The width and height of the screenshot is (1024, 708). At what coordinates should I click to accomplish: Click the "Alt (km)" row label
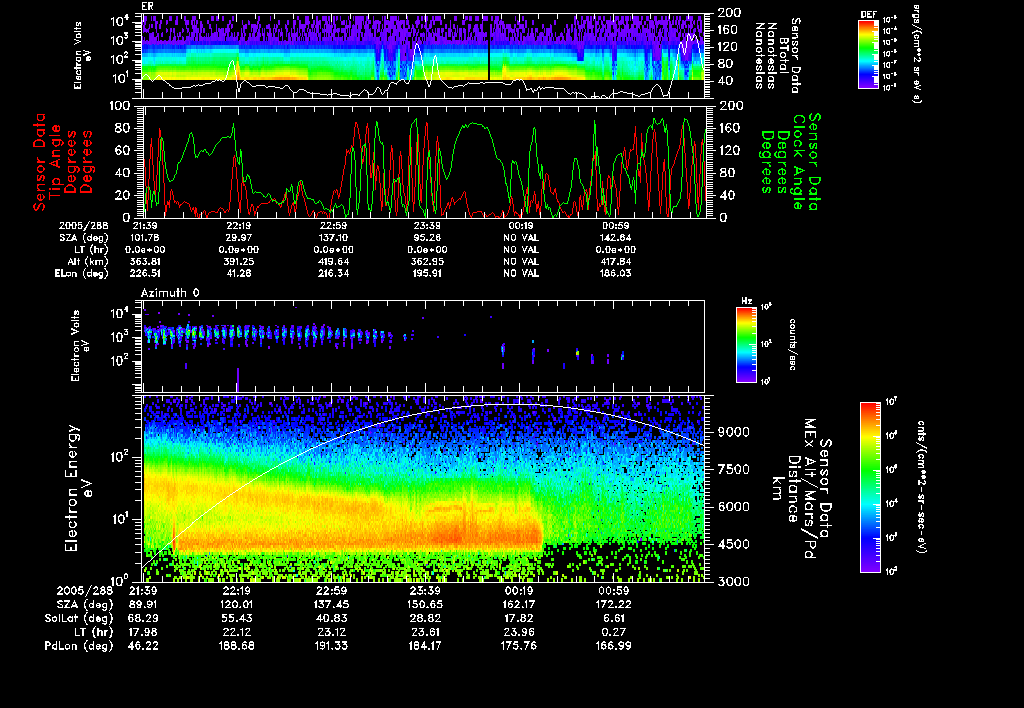[88, 261]
